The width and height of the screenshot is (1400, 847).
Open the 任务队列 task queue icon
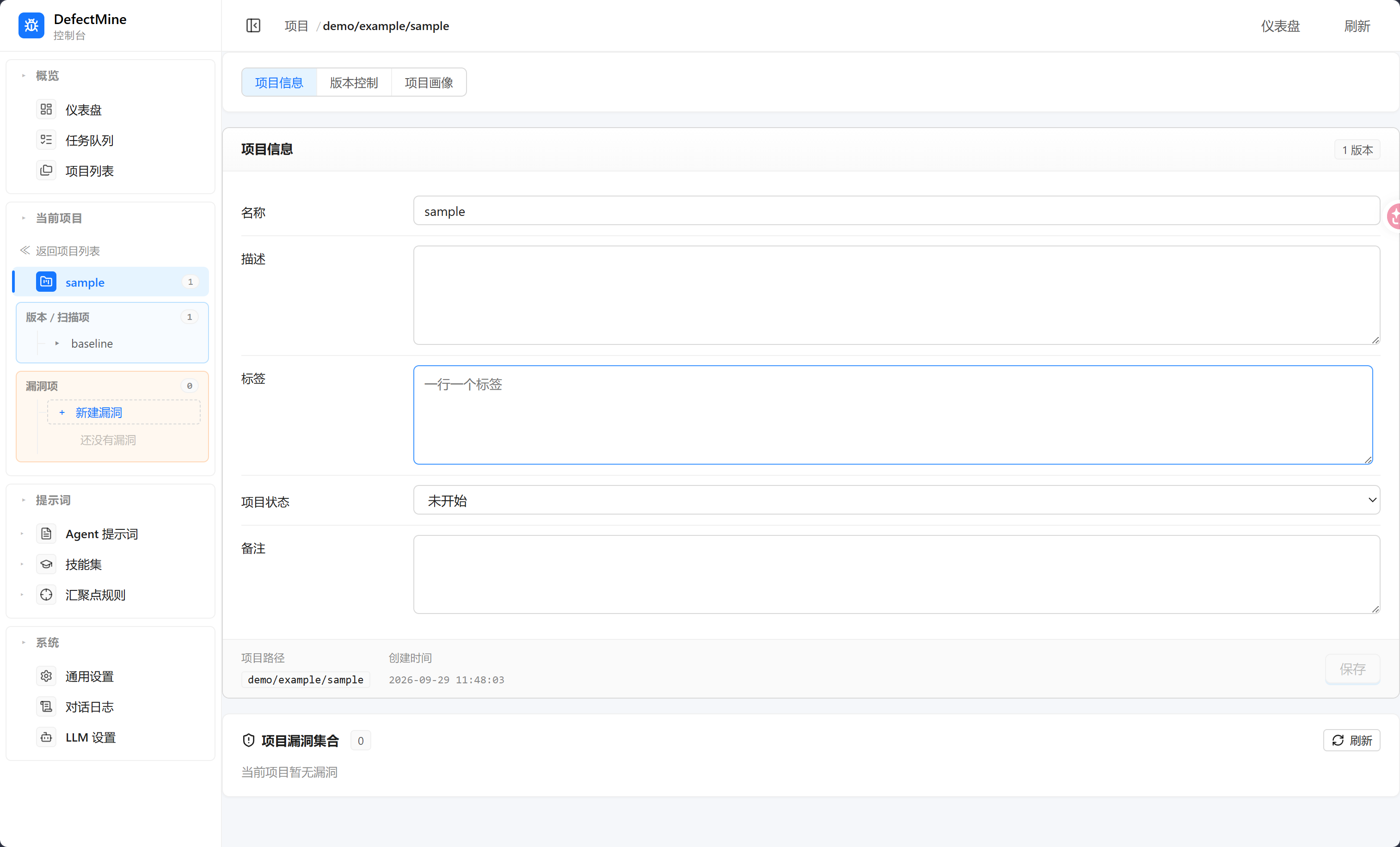coord(46,140)
